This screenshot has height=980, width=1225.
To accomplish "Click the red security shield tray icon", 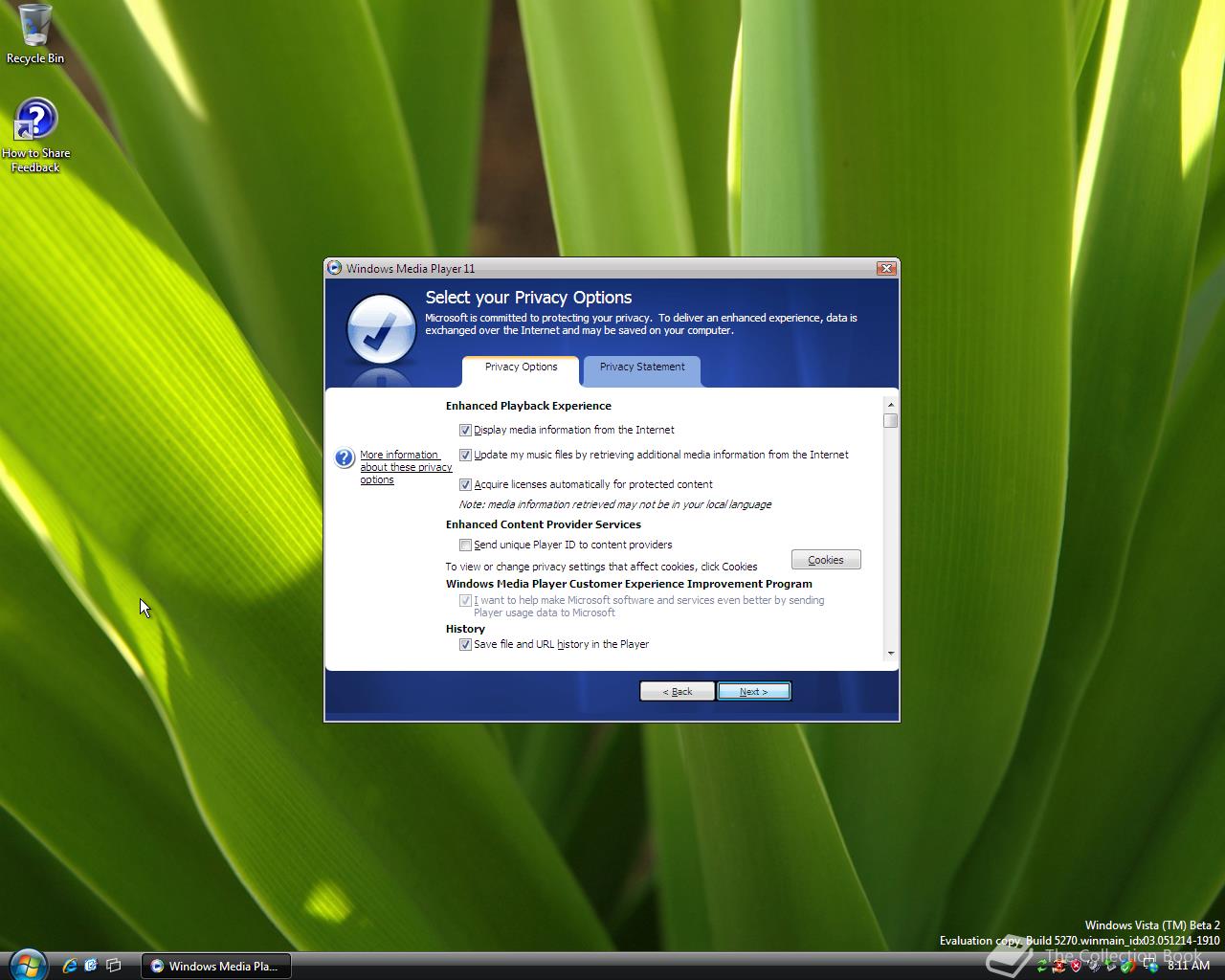I will coord(1076,967).
